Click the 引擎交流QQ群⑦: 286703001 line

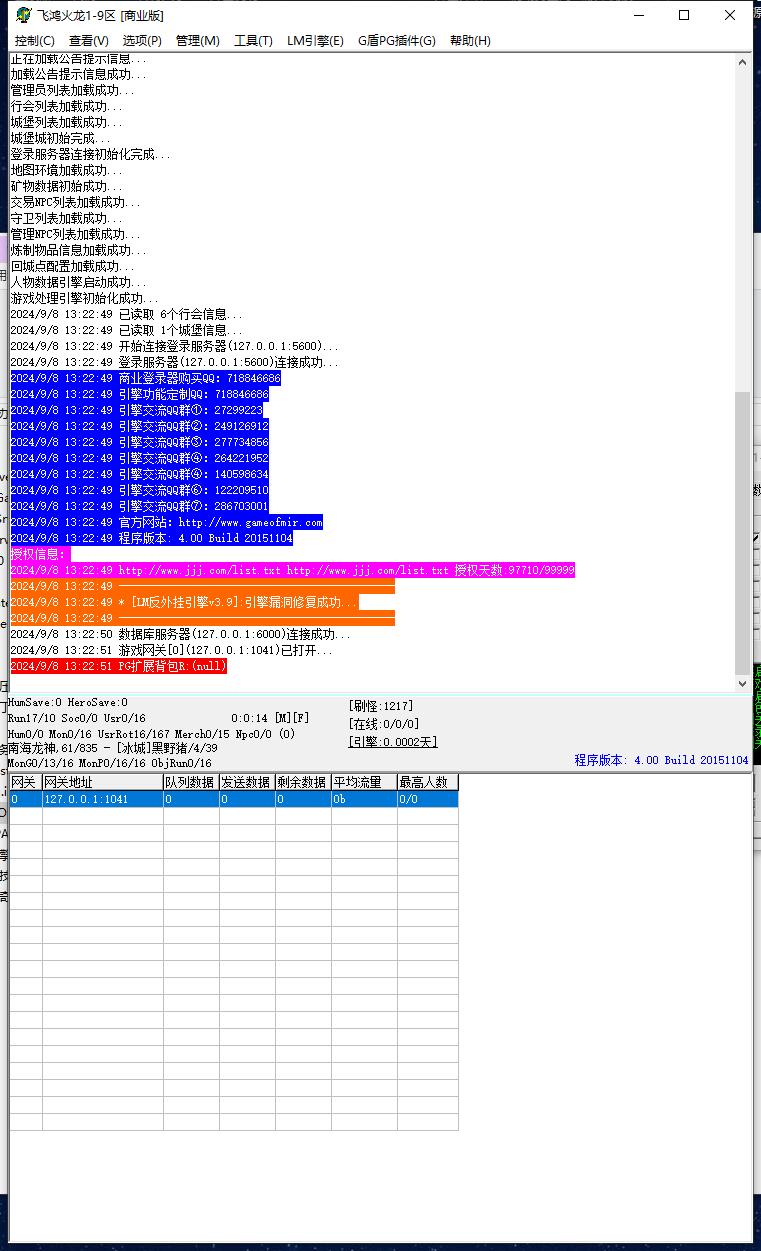click(139, 506)
